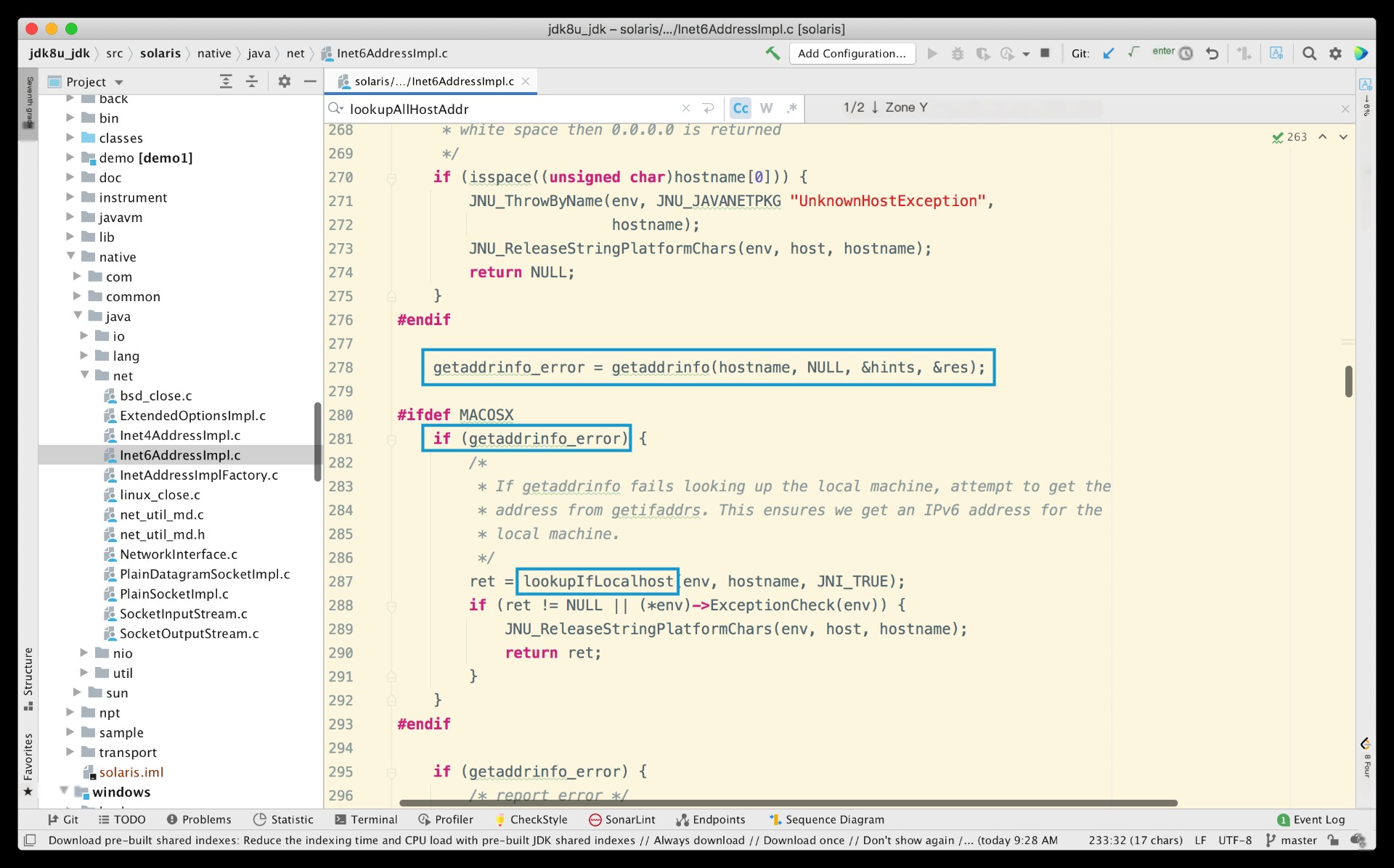
Task: Click the new line icon in search bar
Action: tap(708, 108)
